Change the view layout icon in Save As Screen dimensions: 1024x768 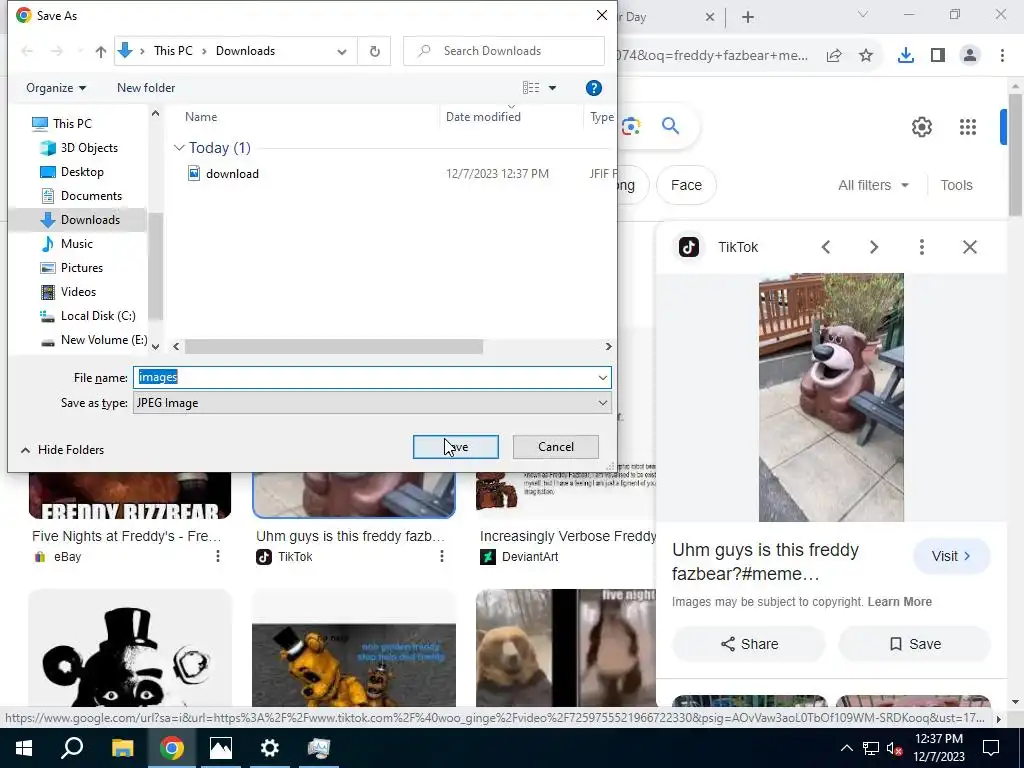(531, 88)
